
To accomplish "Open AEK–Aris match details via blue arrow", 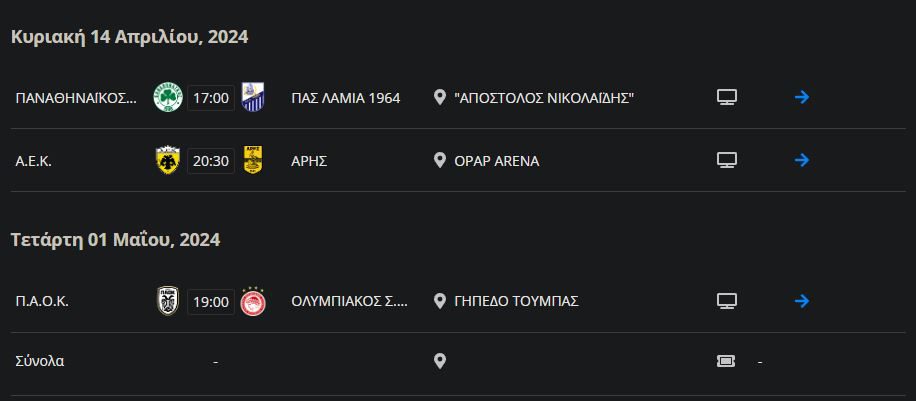I will point(801,160).
